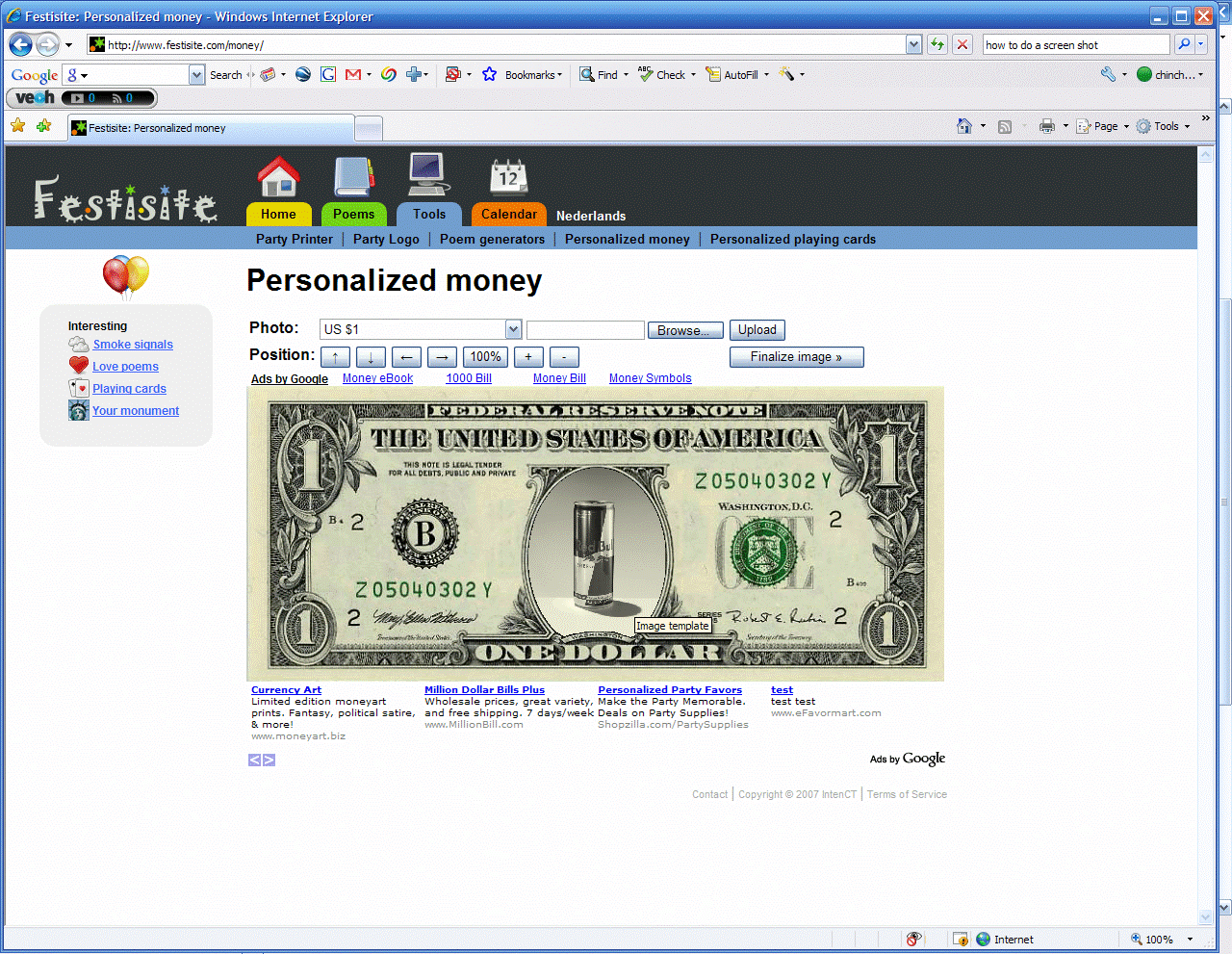The width and height of the screenshot is (1232, 954).
Task: Switch to the Poems tab
Action: tap(353, 214)
